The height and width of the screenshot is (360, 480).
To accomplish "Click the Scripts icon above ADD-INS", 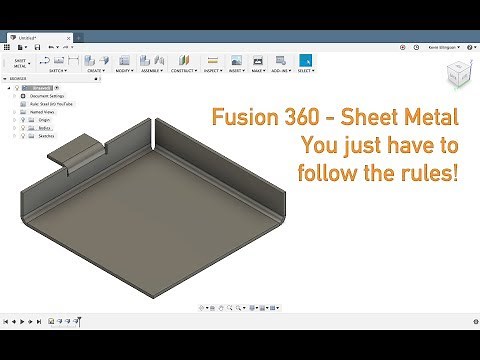I will pyautogui.click(x=281, y=60).
